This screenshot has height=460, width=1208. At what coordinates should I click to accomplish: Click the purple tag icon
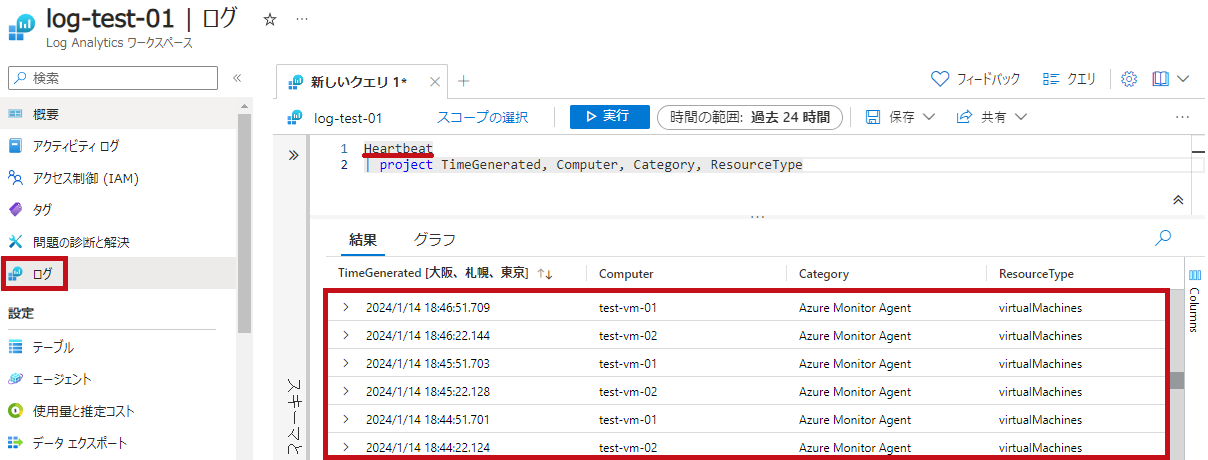pos(15,210)
